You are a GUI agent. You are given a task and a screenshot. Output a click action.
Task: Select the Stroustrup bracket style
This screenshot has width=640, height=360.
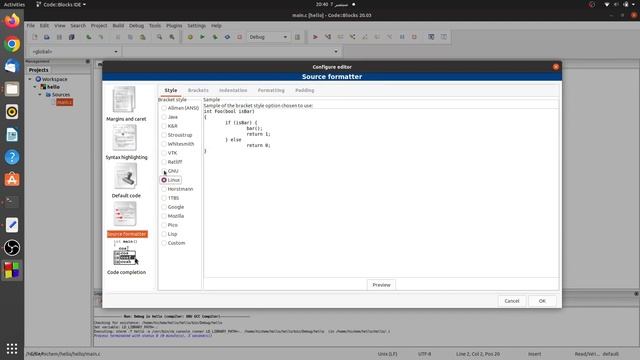coord(177,135)
